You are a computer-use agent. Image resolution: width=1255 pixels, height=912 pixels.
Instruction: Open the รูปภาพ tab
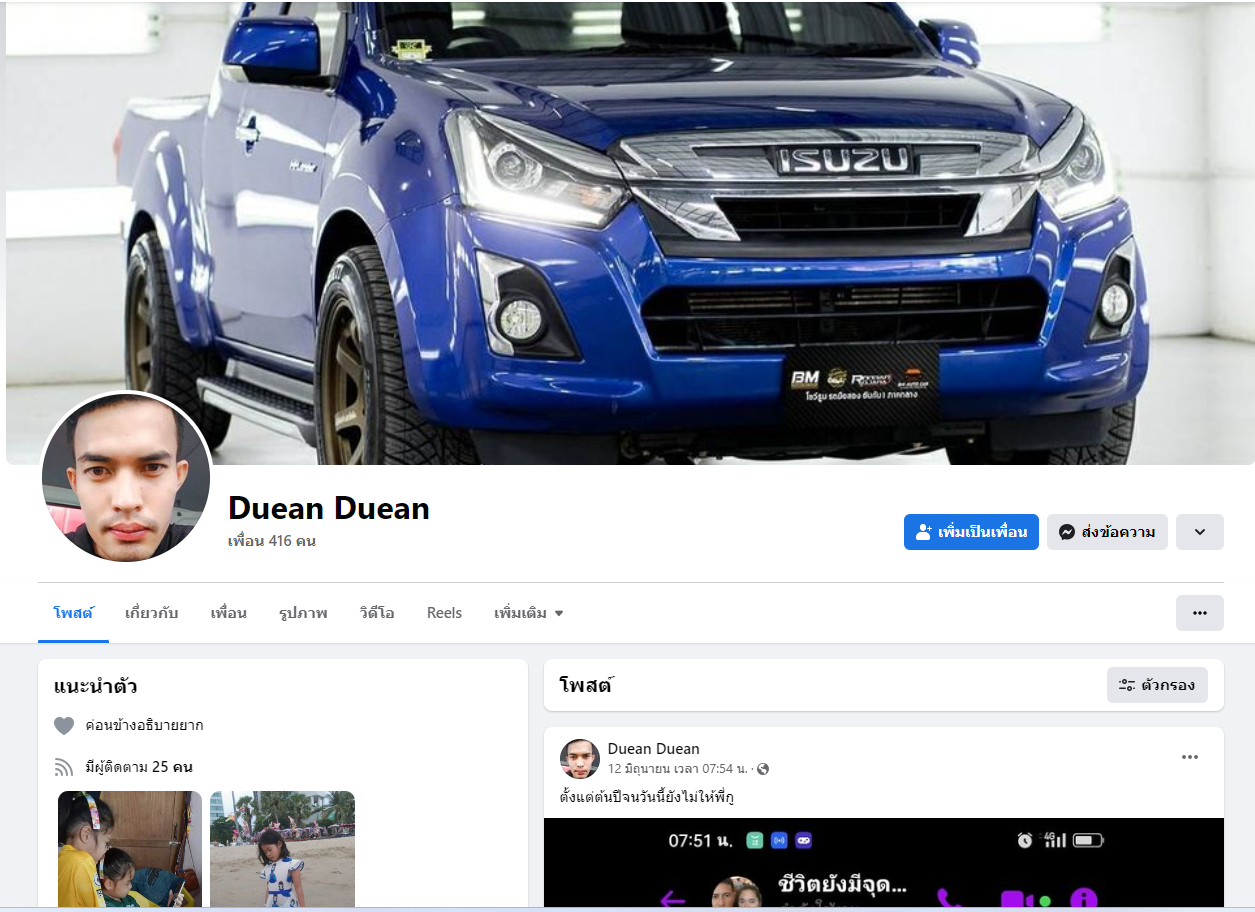303,613
